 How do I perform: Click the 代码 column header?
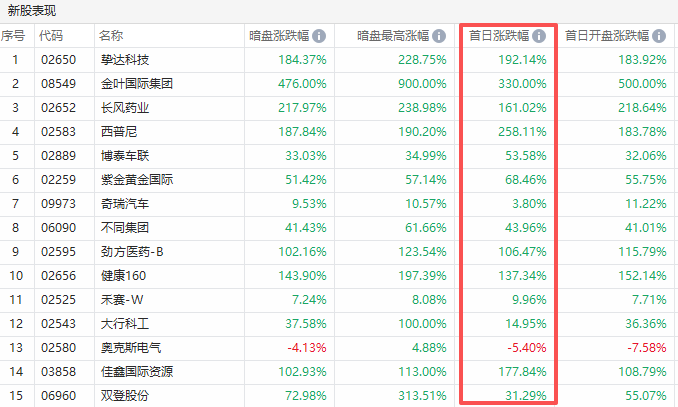[51, 36]
